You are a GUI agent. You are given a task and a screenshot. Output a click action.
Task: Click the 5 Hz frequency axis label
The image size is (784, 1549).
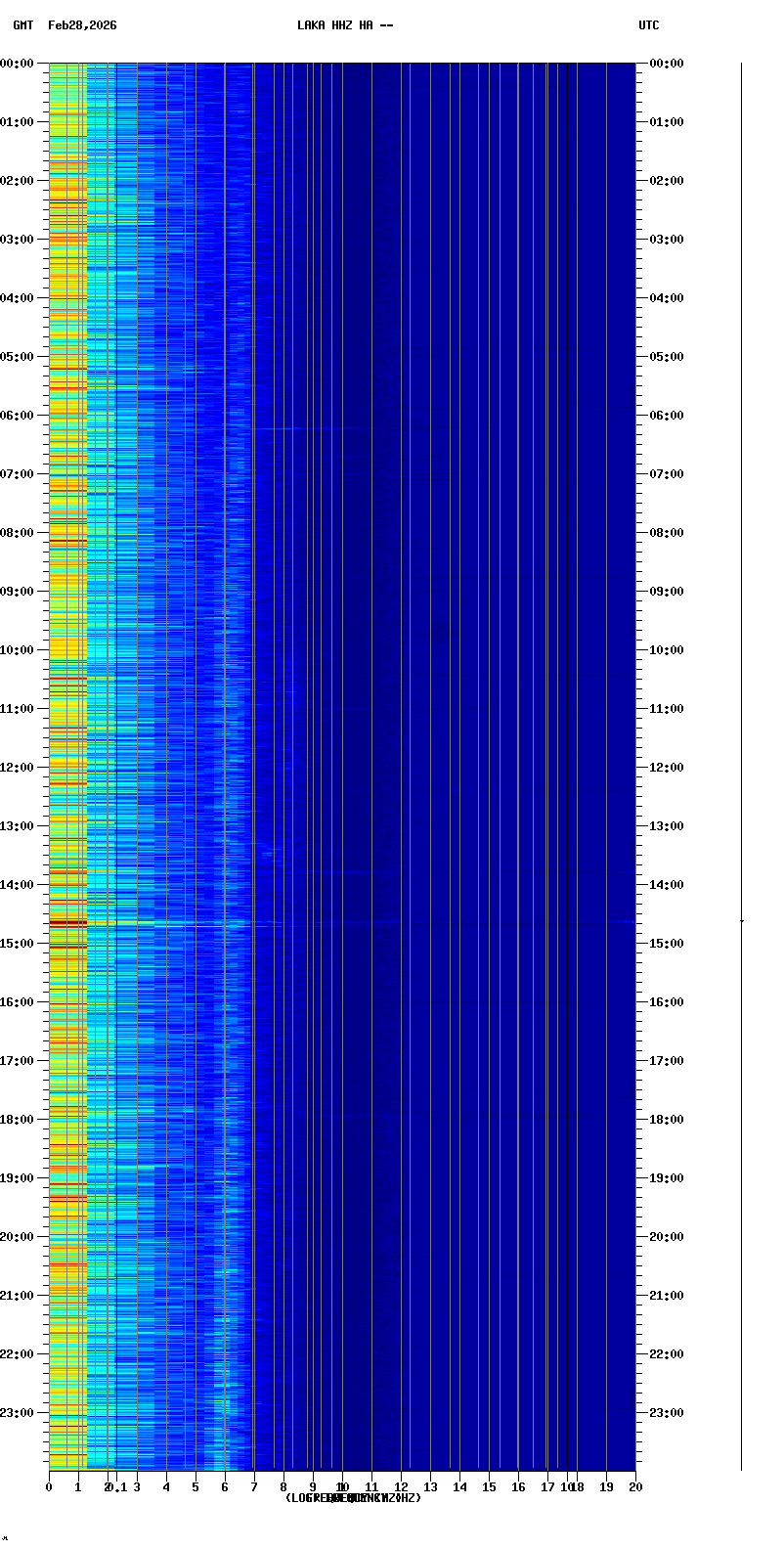[x=196, y=1487]
